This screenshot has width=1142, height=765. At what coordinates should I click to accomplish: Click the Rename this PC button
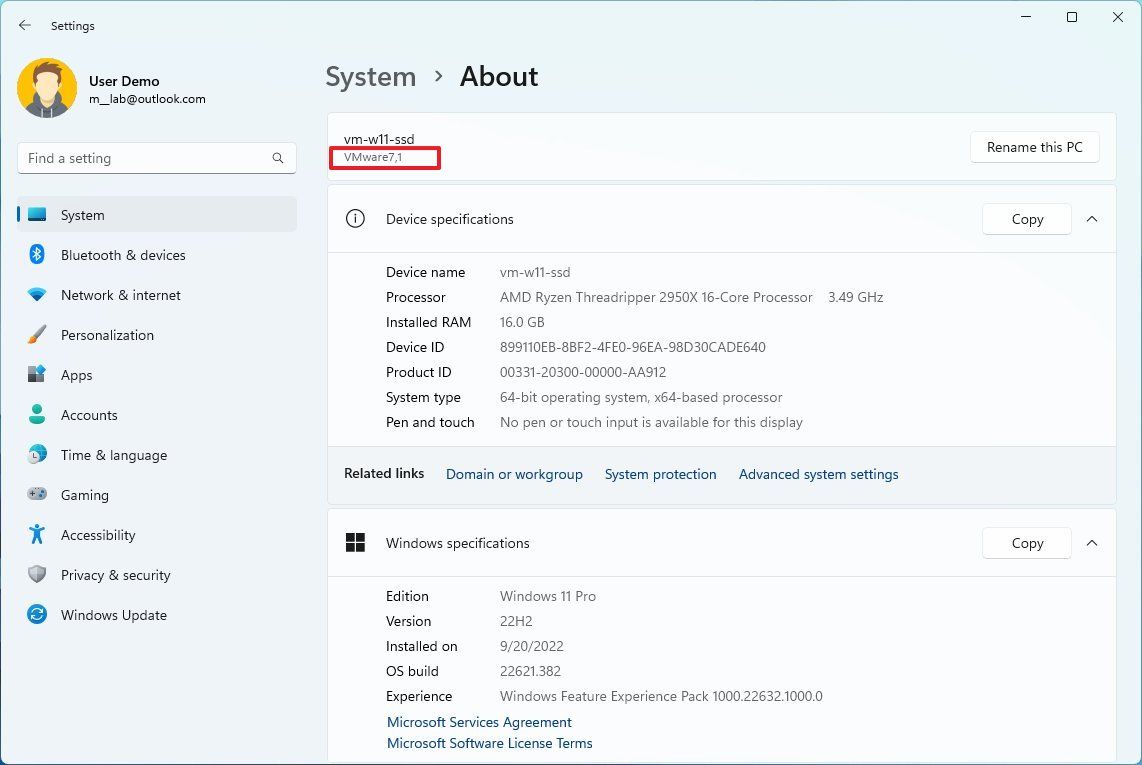1034,147
